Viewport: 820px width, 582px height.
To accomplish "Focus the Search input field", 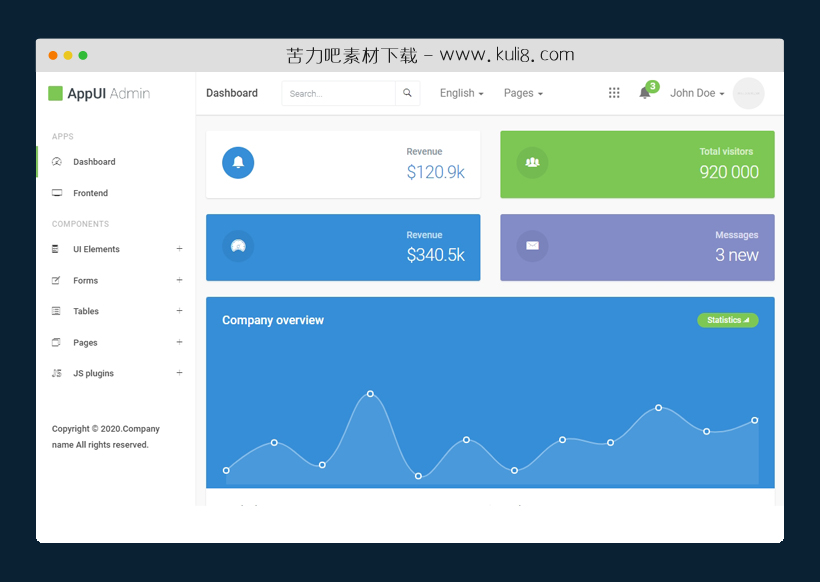I will click(x=338, y=93).
